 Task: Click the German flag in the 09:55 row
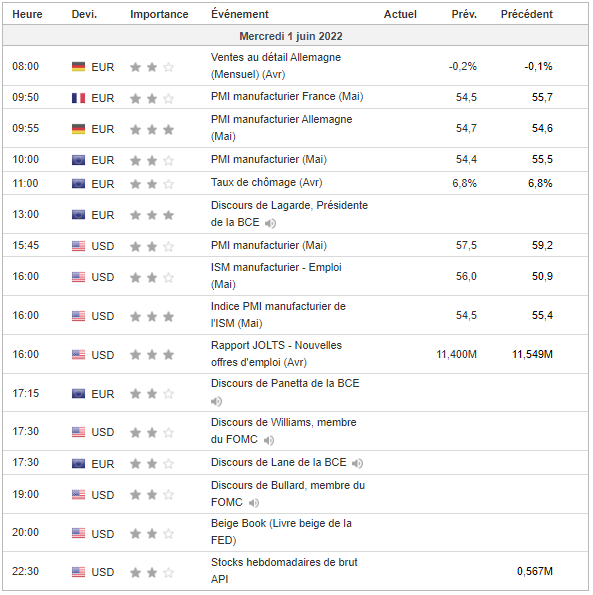pos(78,129)
